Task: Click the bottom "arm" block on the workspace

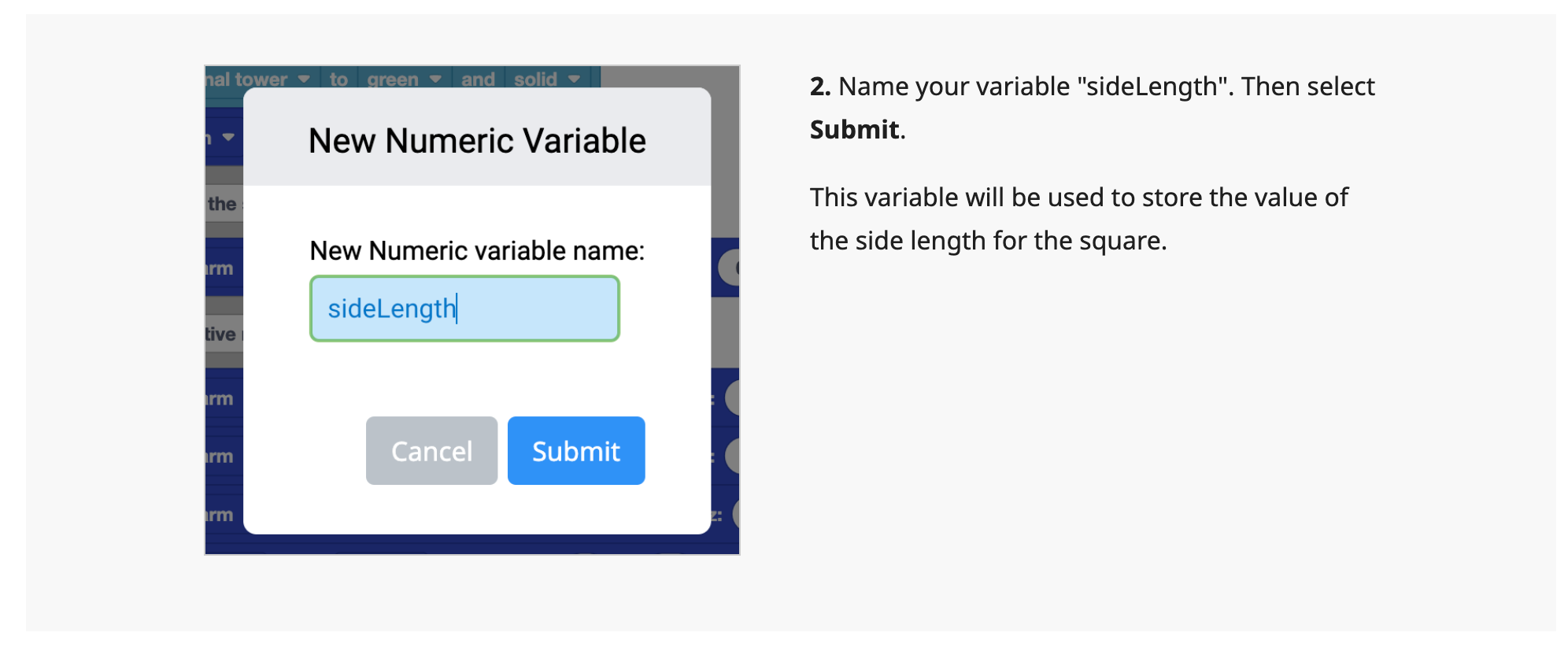Action: (220, 513)
